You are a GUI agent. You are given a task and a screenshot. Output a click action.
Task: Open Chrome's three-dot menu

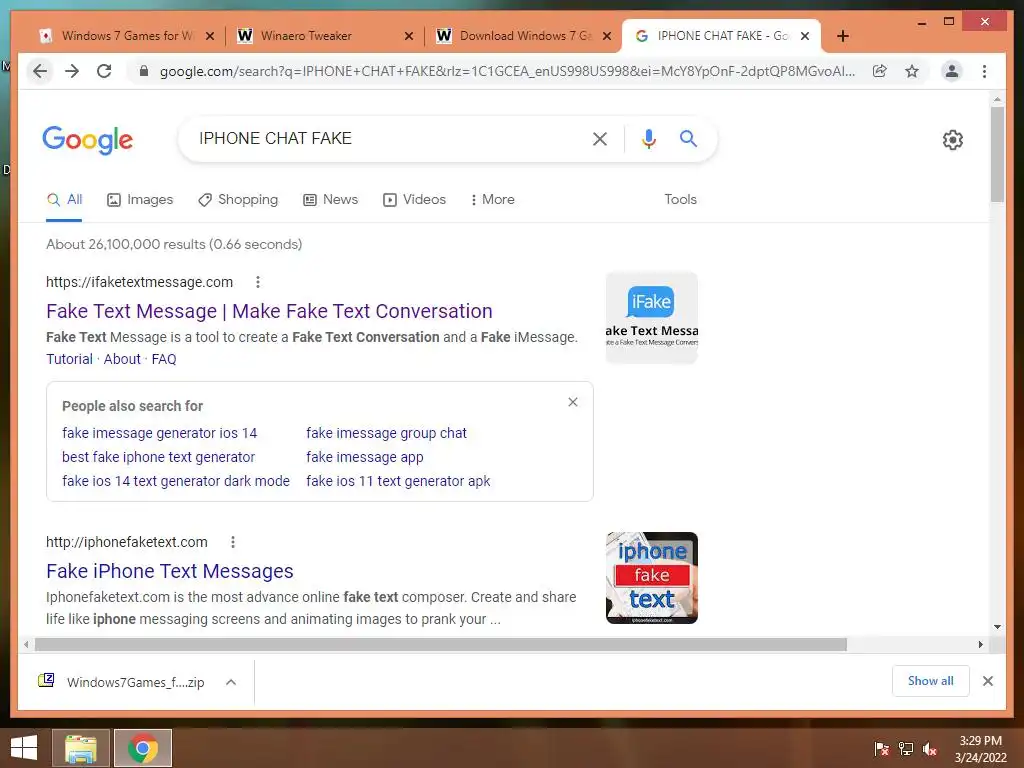point(984,71)
